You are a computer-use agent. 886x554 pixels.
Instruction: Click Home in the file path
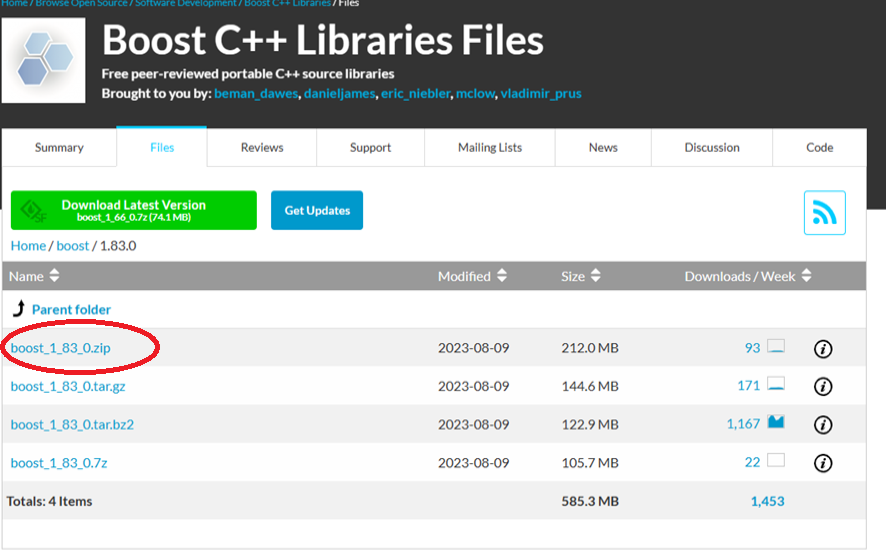[28, 246]
